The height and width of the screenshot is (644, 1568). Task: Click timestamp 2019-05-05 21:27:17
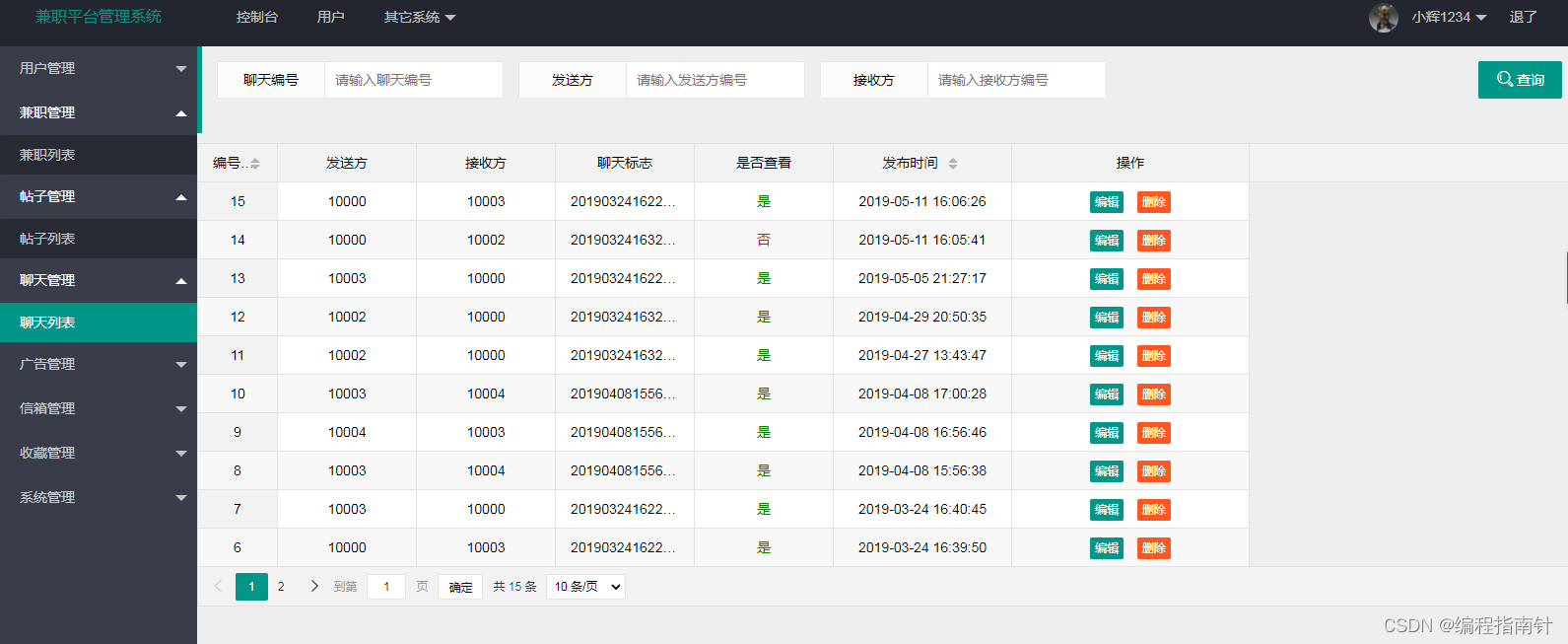[922, 278]
